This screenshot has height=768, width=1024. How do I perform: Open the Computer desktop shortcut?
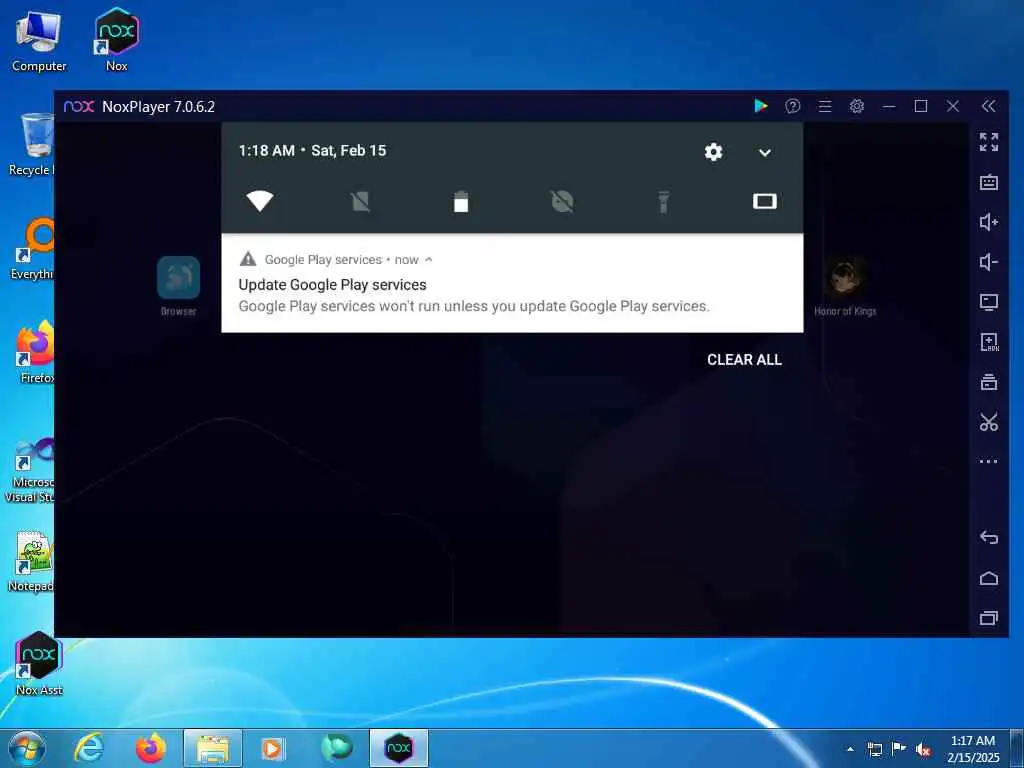(39, 41)
